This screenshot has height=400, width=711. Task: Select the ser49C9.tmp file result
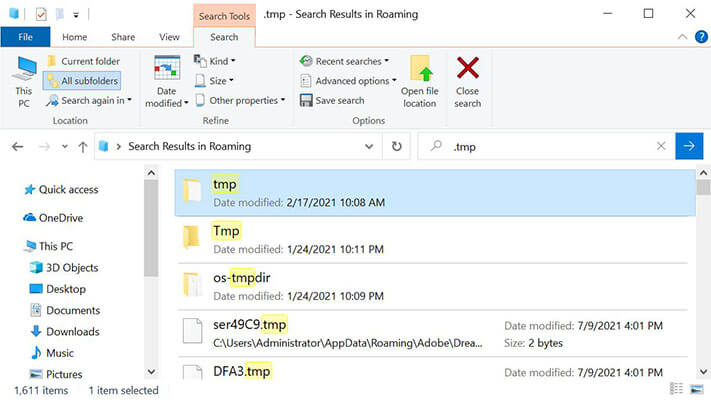pos(249,325)
